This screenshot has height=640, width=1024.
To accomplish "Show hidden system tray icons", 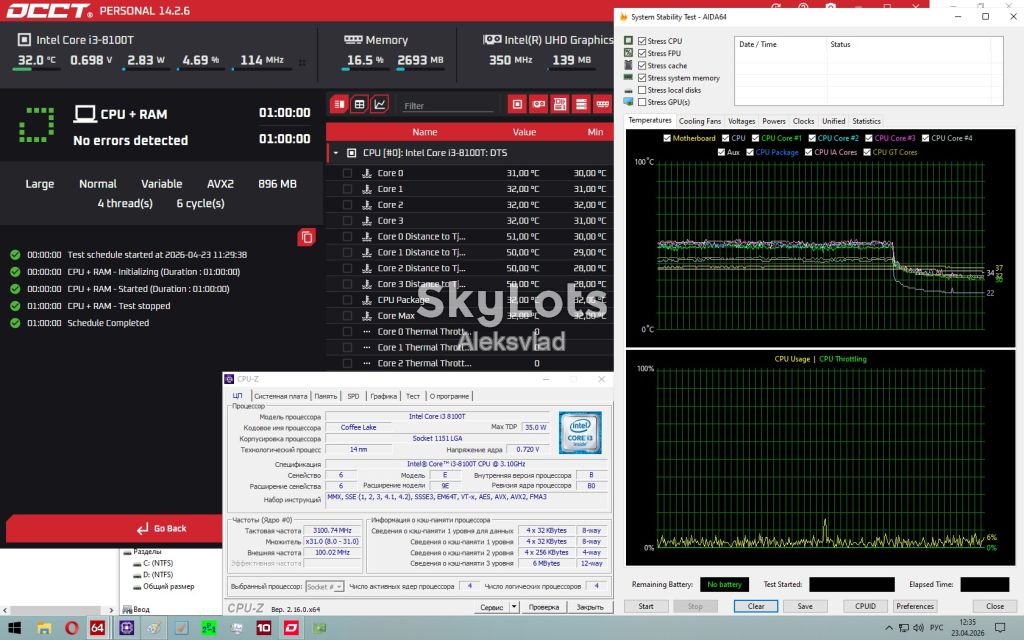I will [888, 628].
